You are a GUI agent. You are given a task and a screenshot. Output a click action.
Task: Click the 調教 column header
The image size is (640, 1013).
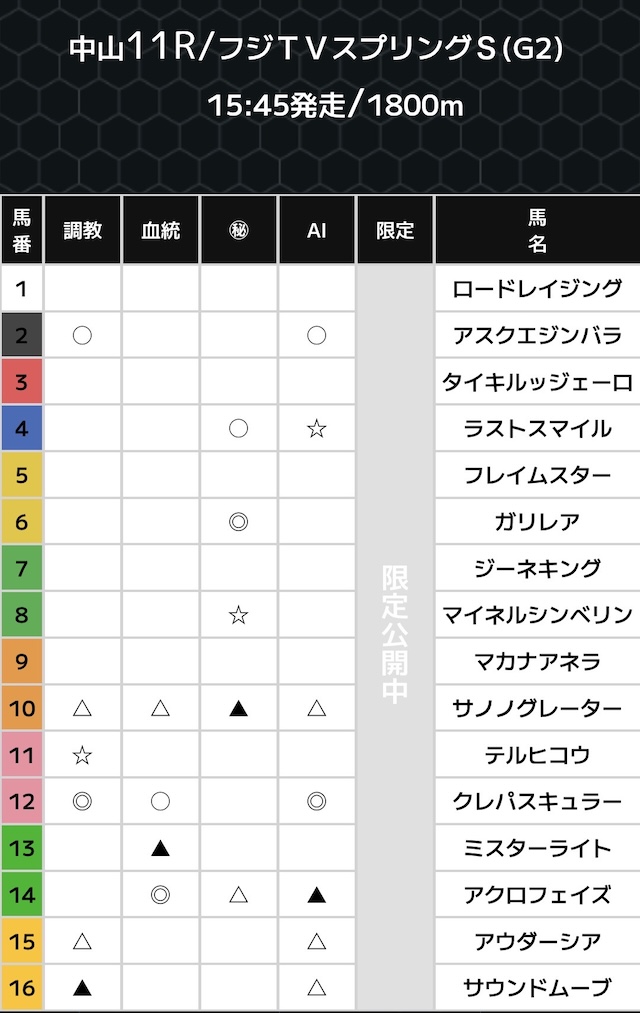(x=82, y=230)
